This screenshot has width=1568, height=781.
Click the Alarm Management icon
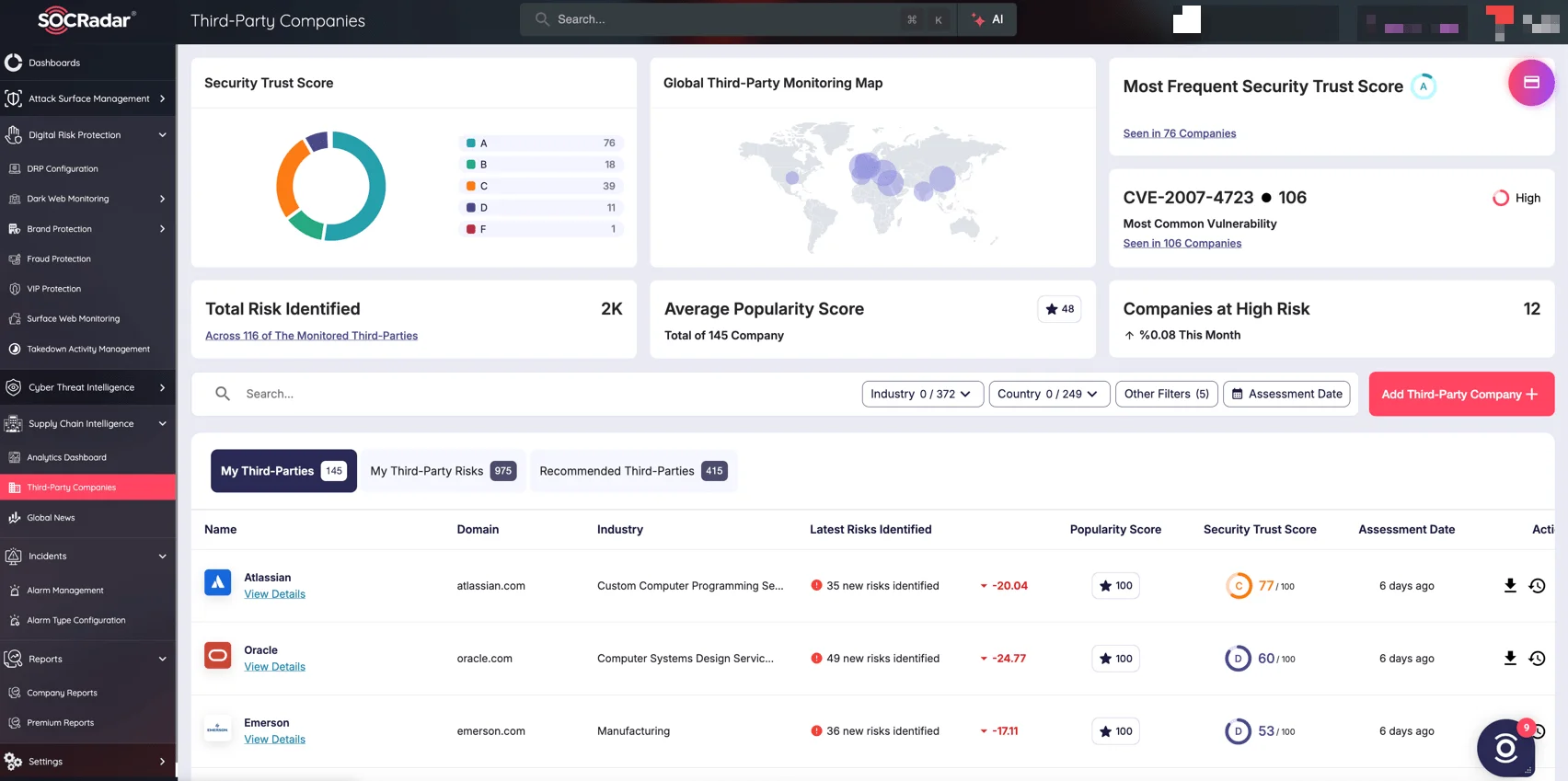pyautogui.click(x=15, y=591)
